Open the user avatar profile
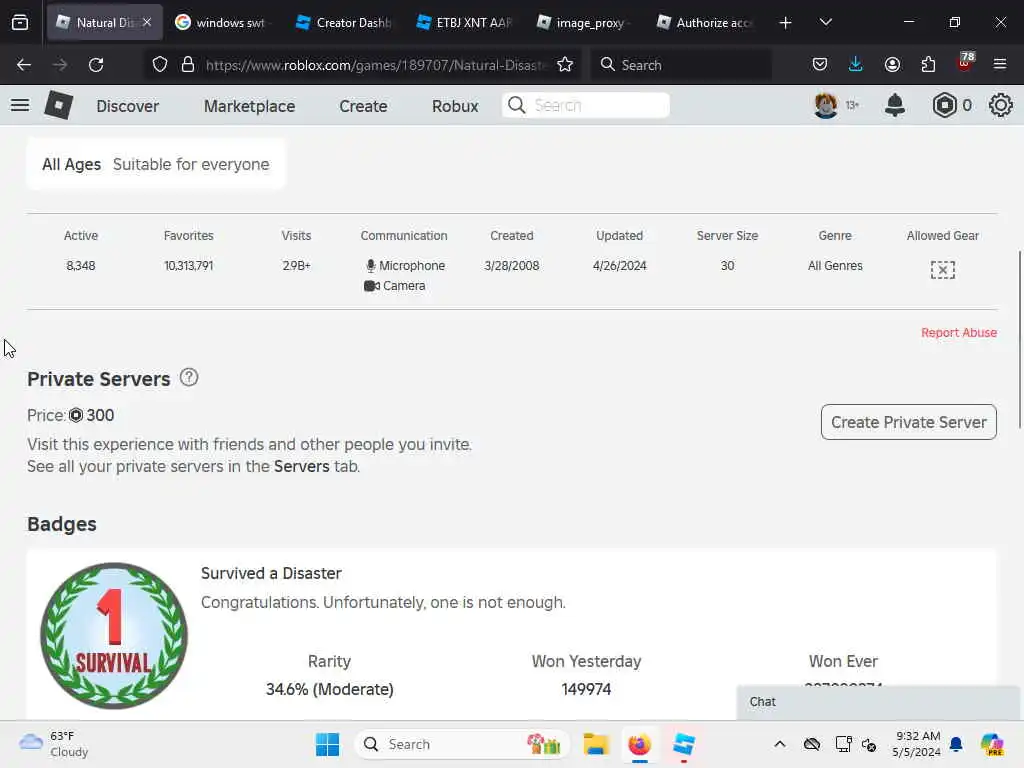 tap(825, 105)
